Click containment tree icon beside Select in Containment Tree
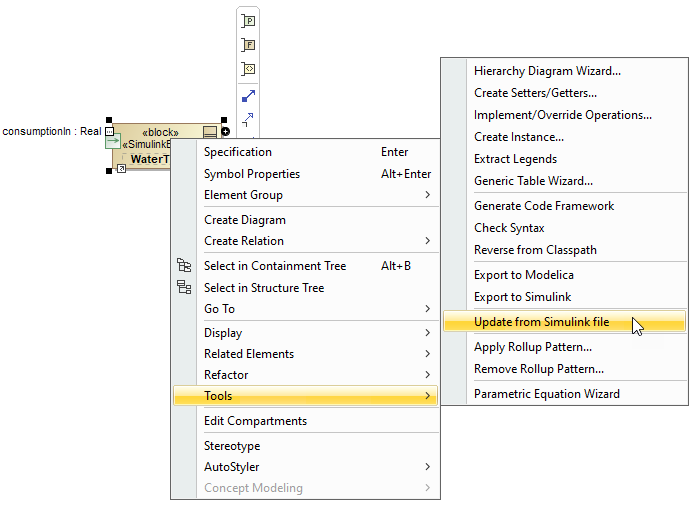This screenshot has width=697, height=505. tap(184, 266)
